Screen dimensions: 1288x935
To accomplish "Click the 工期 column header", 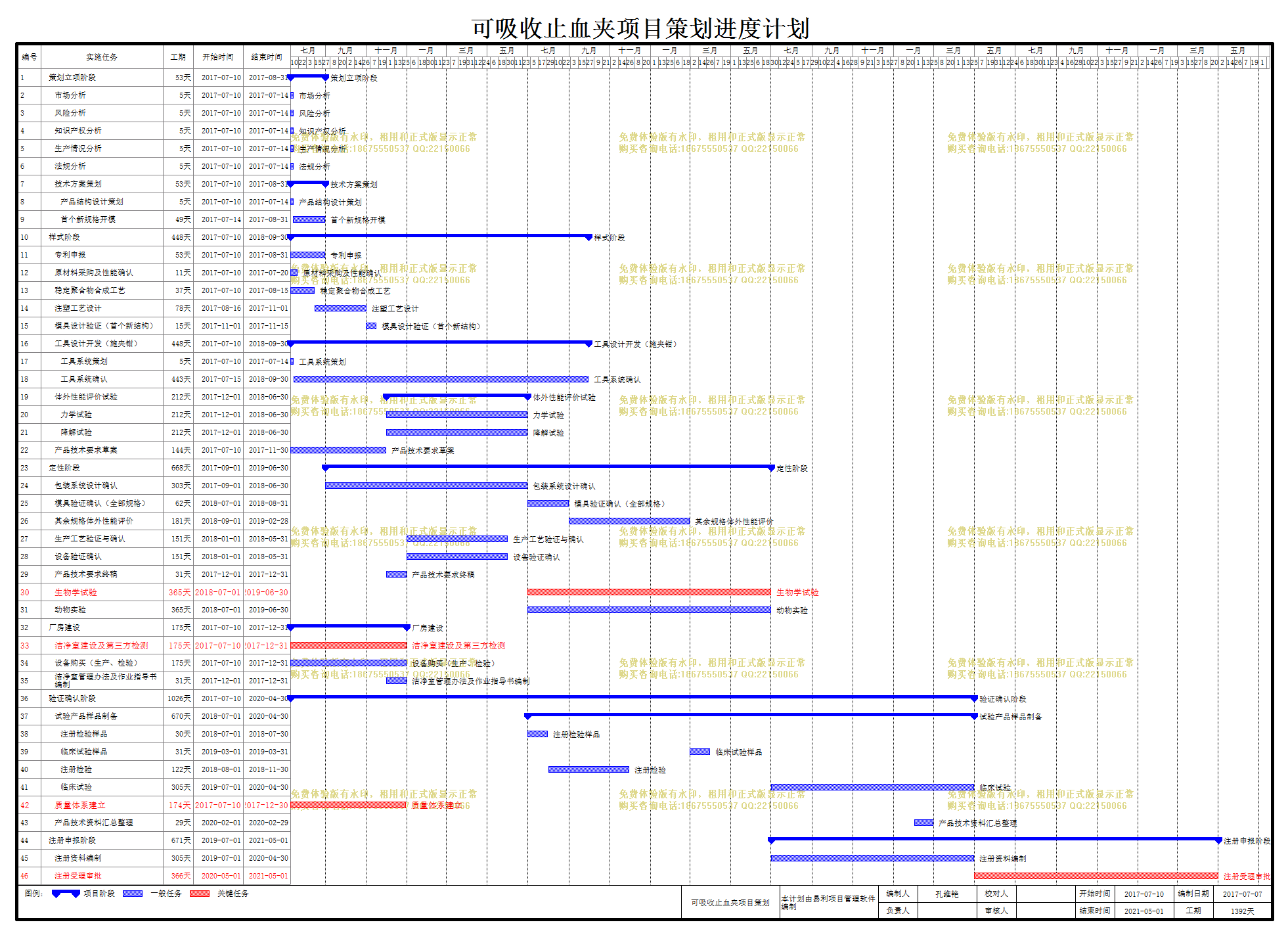I will pyautogui.click(x=178, y=57).
